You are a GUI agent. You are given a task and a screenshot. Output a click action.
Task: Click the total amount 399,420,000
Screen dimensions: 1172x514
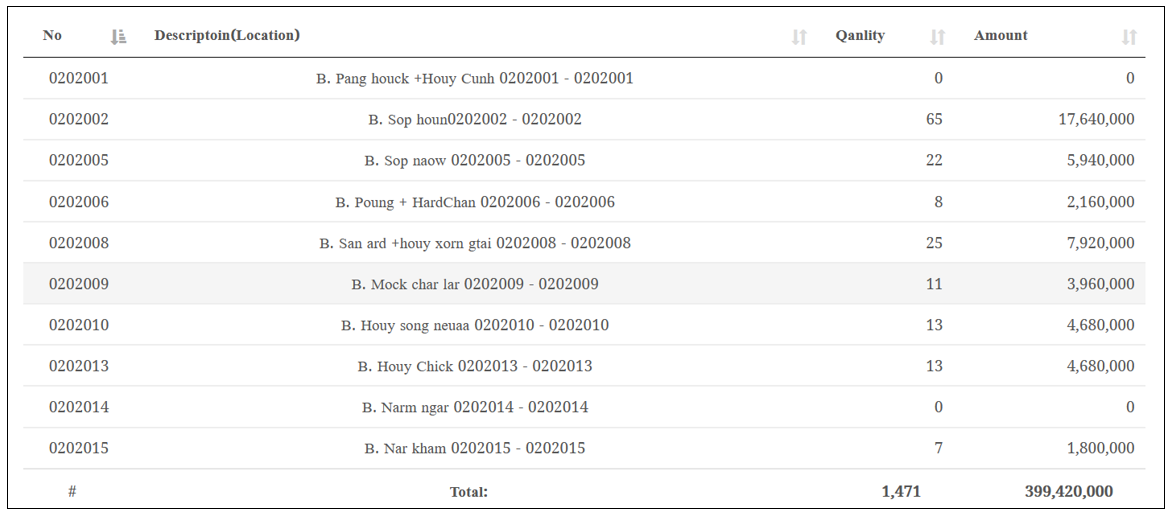click(1069, 492)
